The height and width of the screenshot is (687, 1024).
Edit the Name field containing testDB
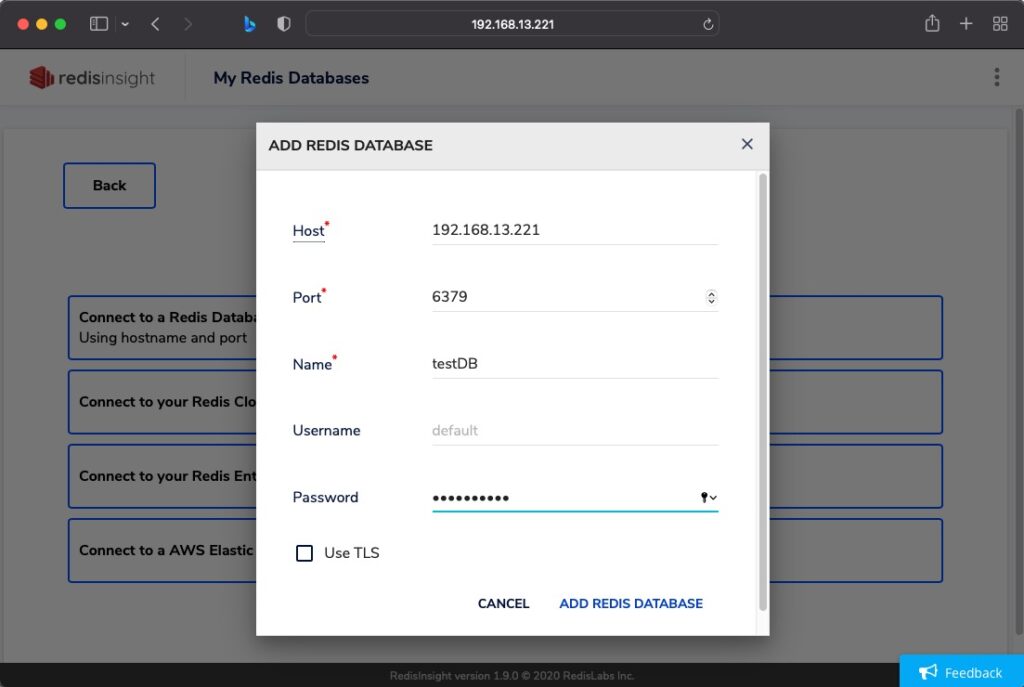(x=575, y=364)
